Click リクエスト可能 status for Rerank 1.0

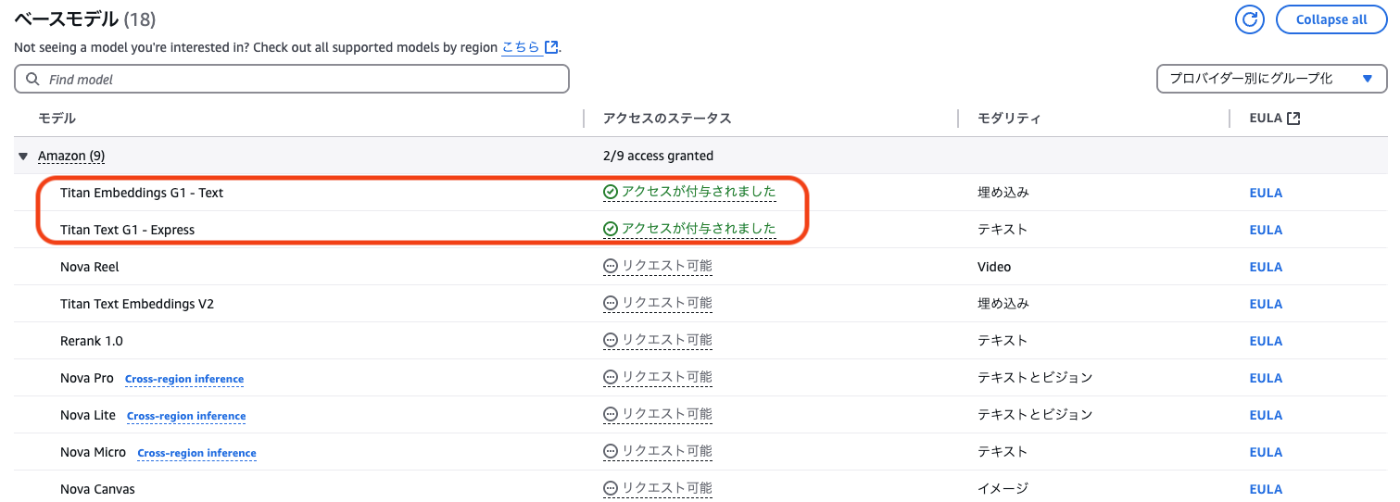pyautogui.click(x=657, y=340)
